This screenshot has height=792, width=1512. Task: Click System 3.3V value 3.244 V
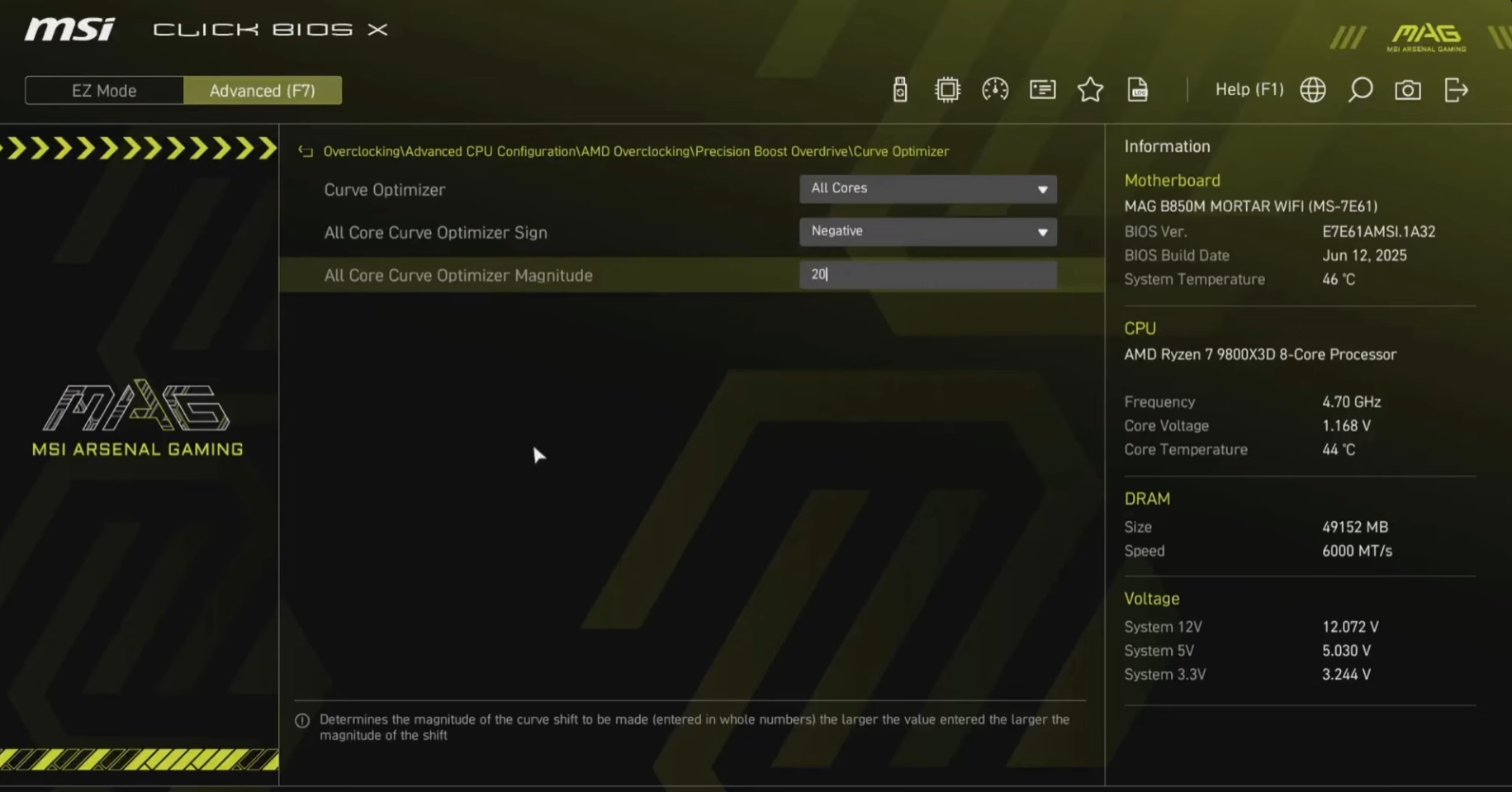click(1346, 675)
